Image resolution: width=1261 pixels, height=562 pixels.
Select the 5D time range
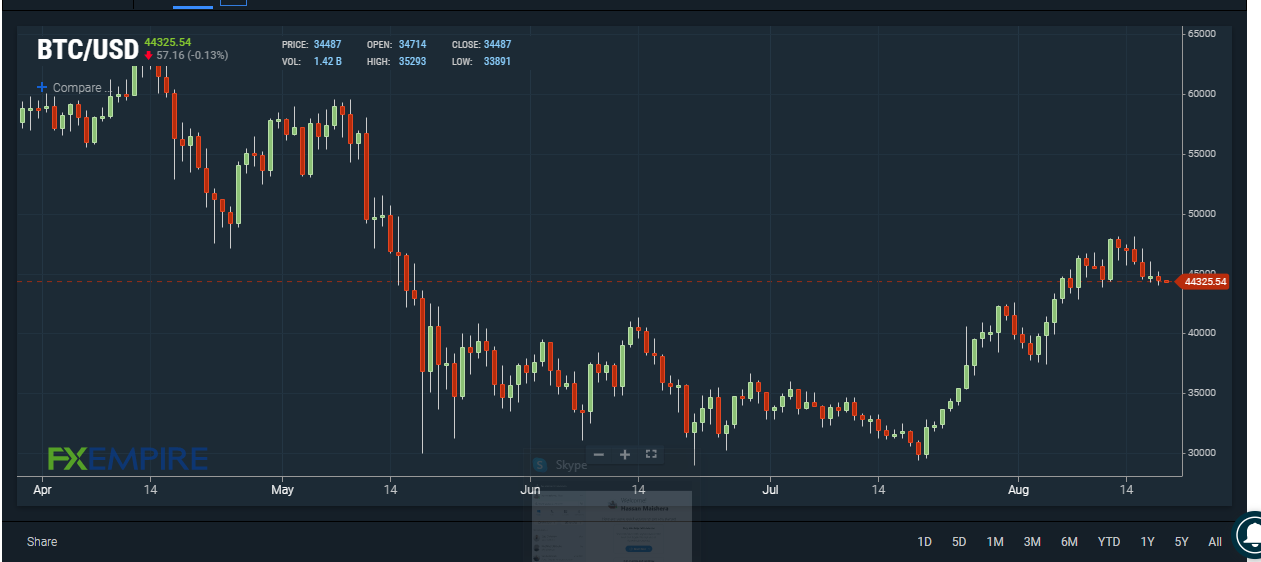click(959, 542)
